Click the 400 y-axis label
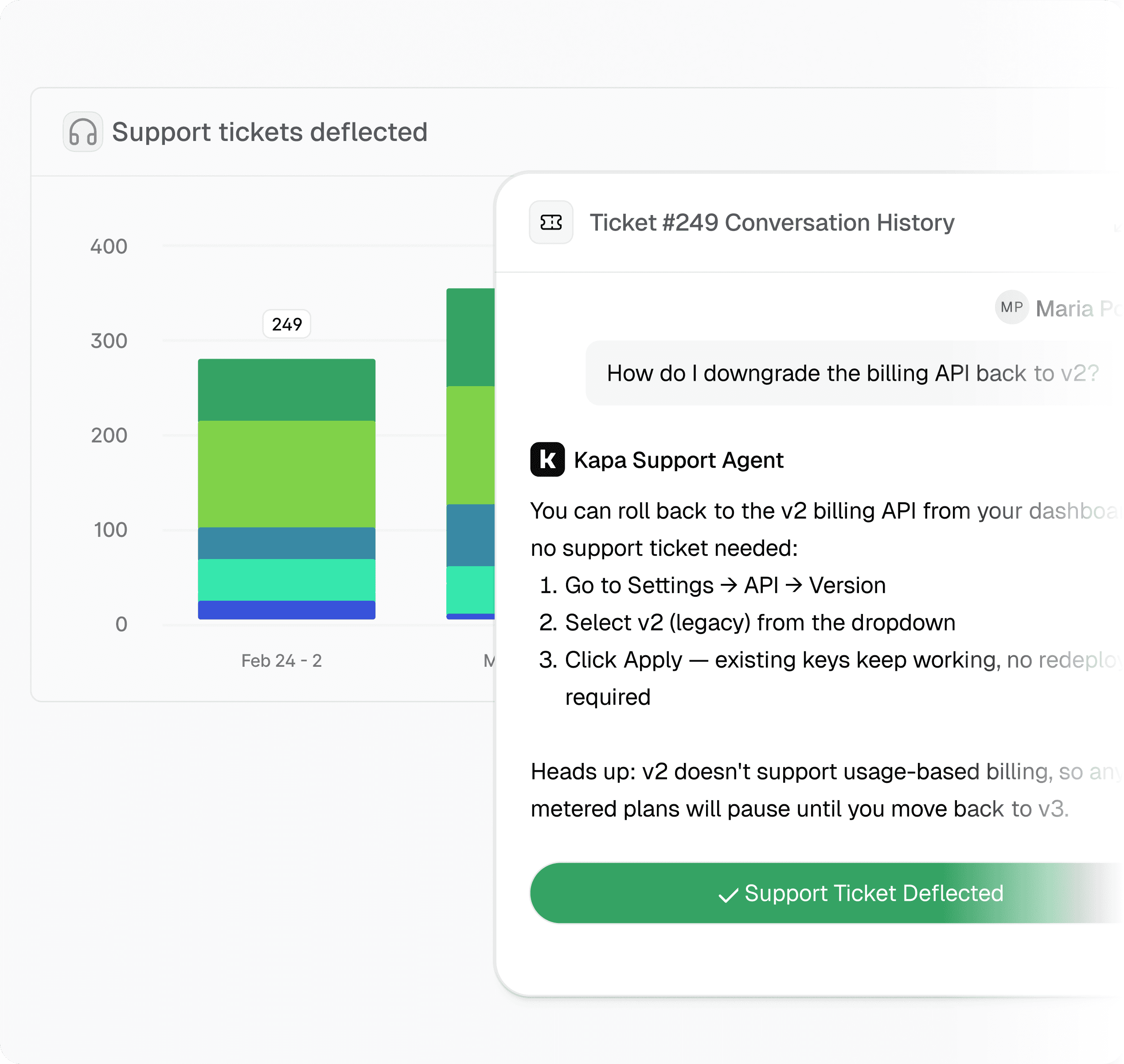The image size is (1124, 1064). 109,247
